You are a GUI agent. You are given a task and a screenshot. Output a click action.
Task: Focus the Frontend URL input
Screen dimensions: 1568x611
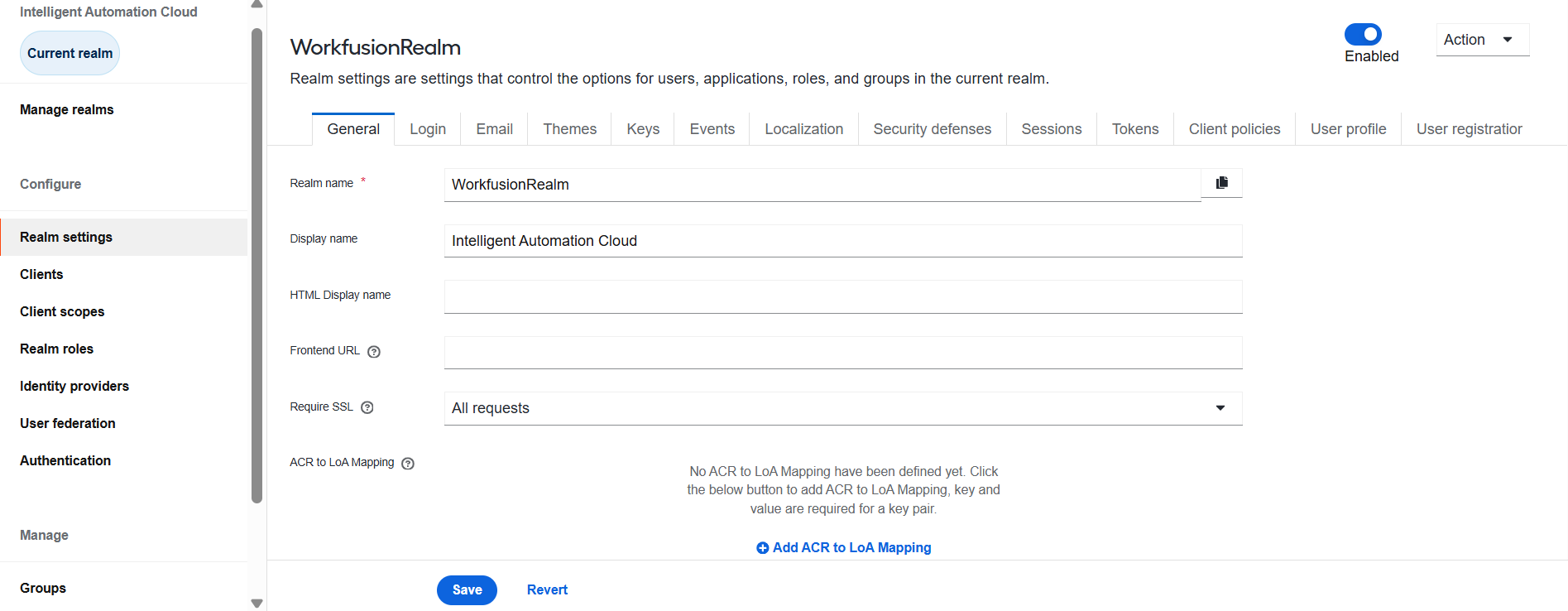point(843,353)
